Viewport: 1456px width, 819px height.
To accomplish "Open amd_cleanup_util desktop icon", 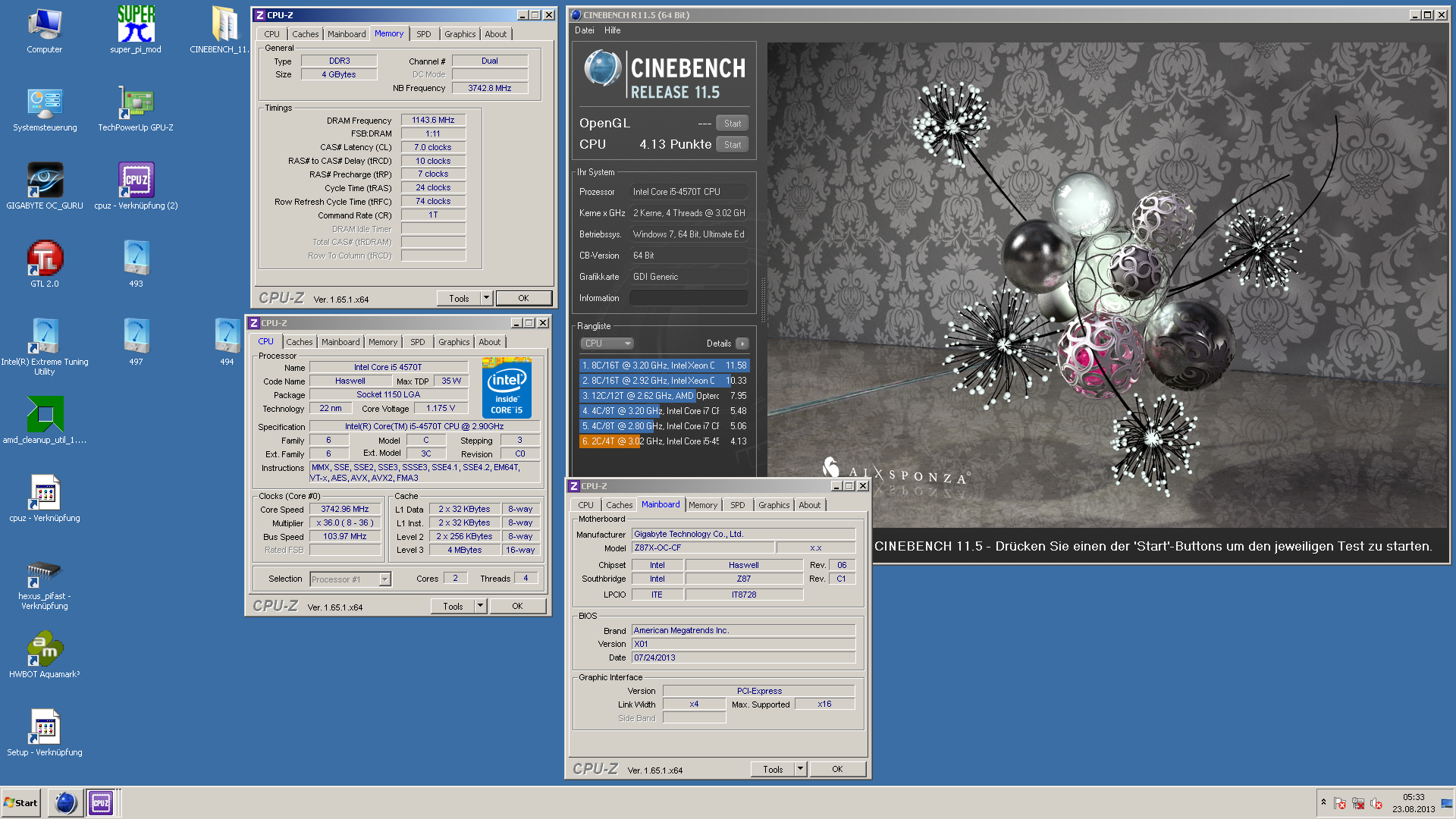I will (45, 421).
